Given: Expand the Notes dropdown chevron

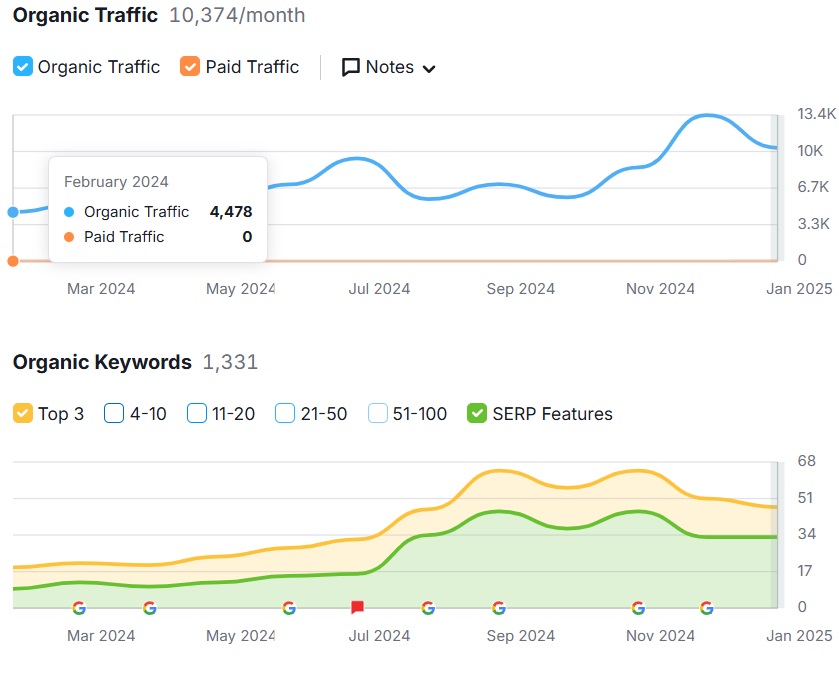Looking at the screenshot, I should click(x=429, y=69).
